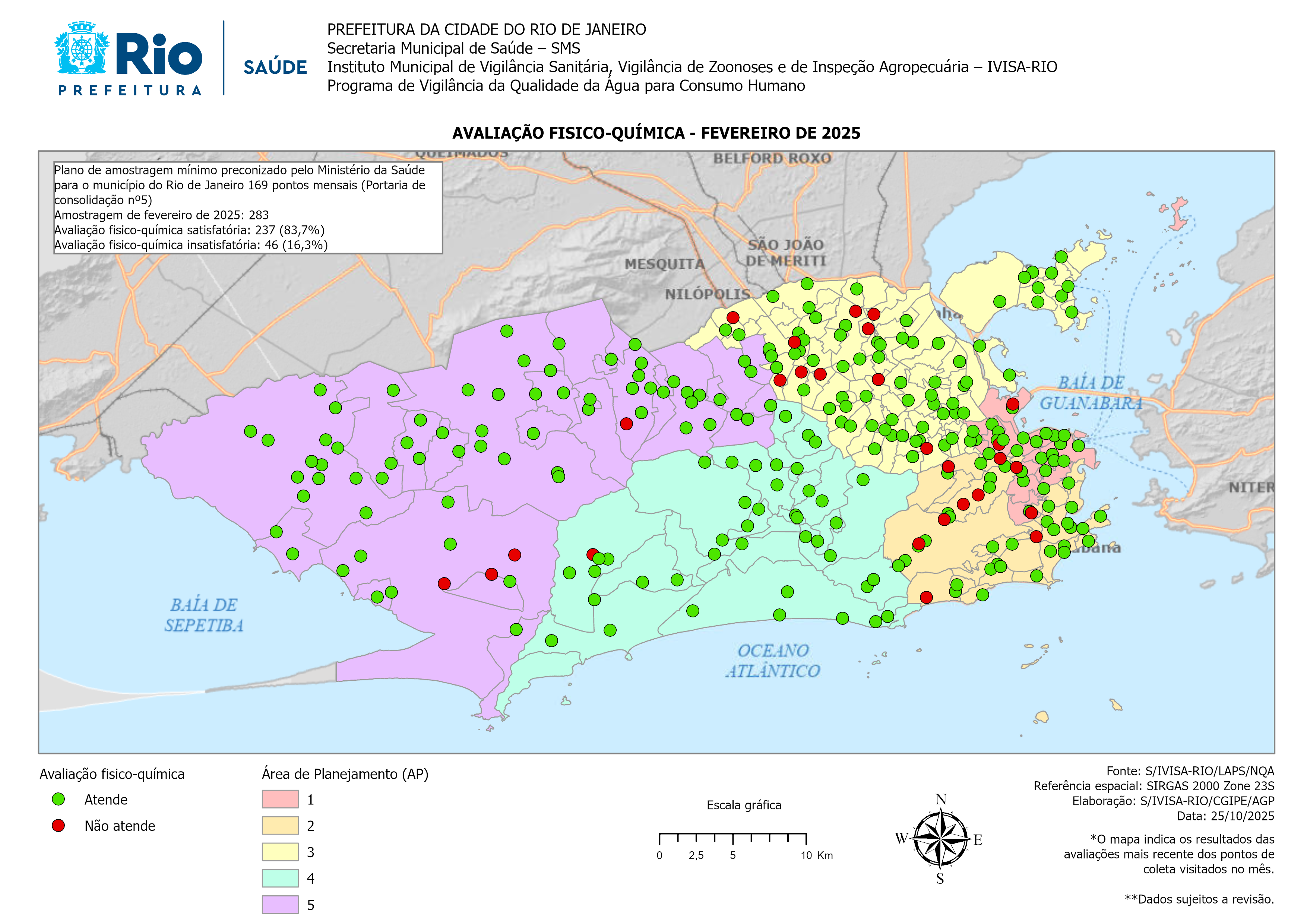
Task: Click the Belford Roxo city label
Action: click(x=772, y=158)
